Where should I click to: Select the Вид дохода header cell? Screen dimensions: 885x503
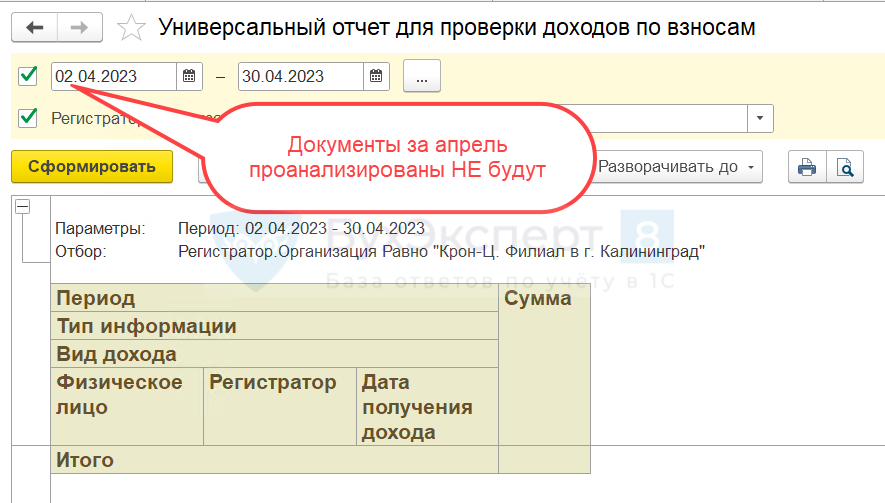(275, 354)
